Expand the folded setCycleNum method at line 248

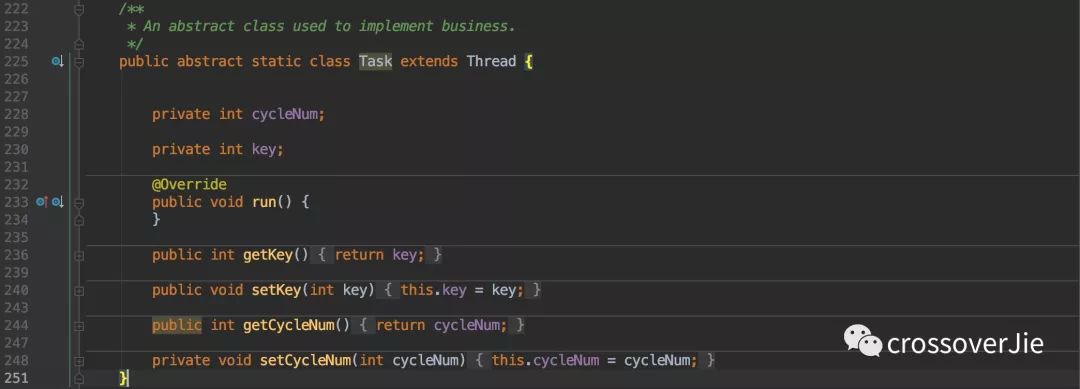pos(79,361)
